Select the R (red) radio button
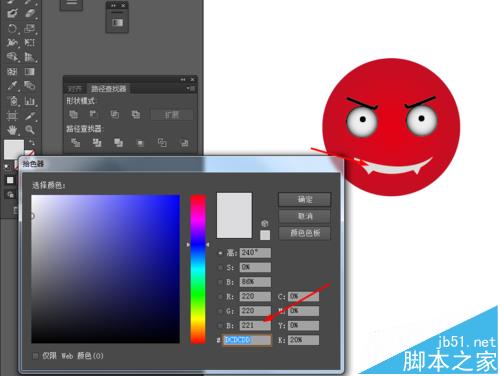Viewport: 500px width, 376px height. [x=220, y=296]
